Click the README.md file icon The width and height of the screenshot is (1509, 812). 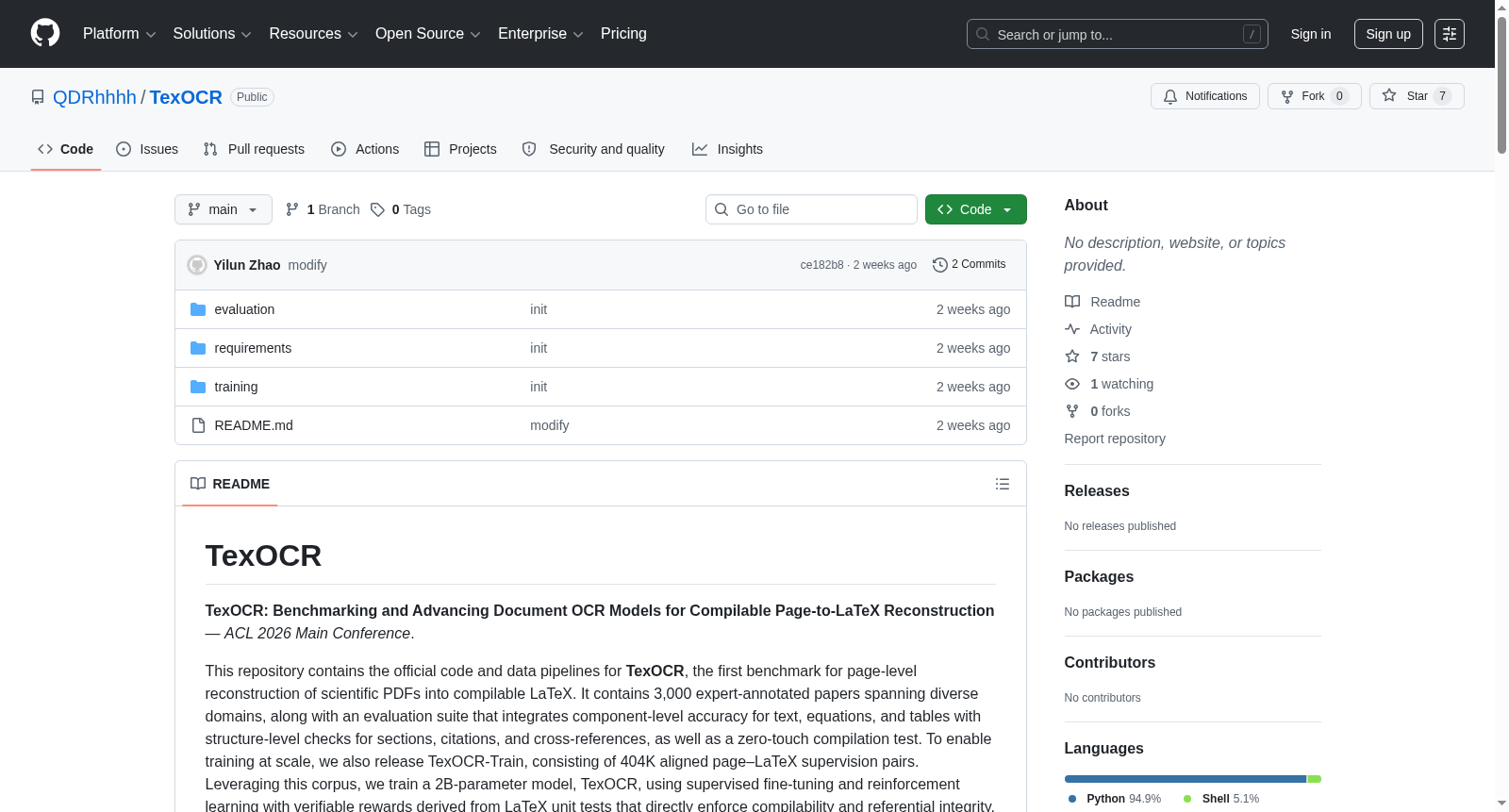coord(198,425)
